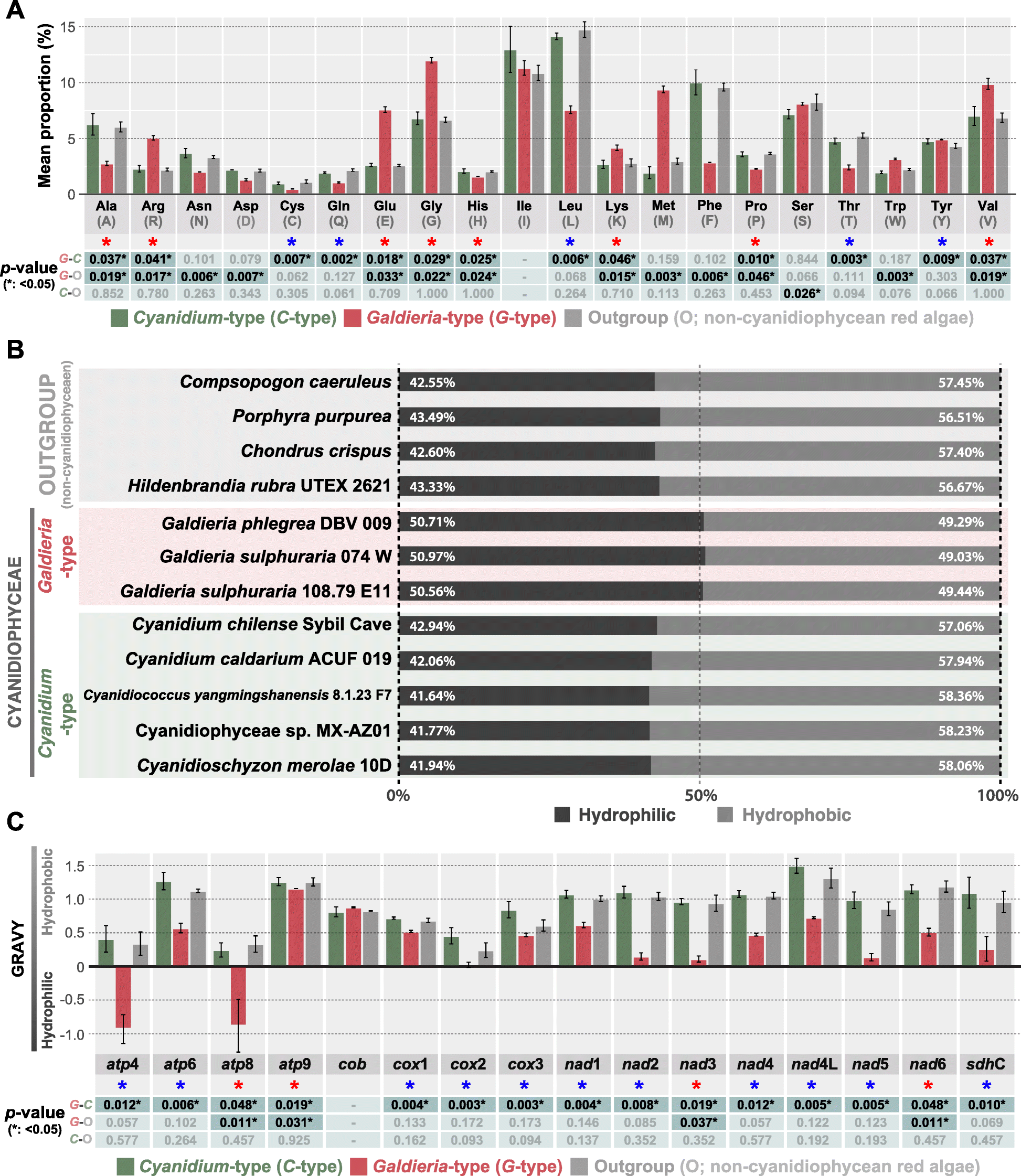The height and width of the screenshot is (1176, 1021).
Task: Click the negative red atp4 GRAVY bar
Action: tap(123, 997)
